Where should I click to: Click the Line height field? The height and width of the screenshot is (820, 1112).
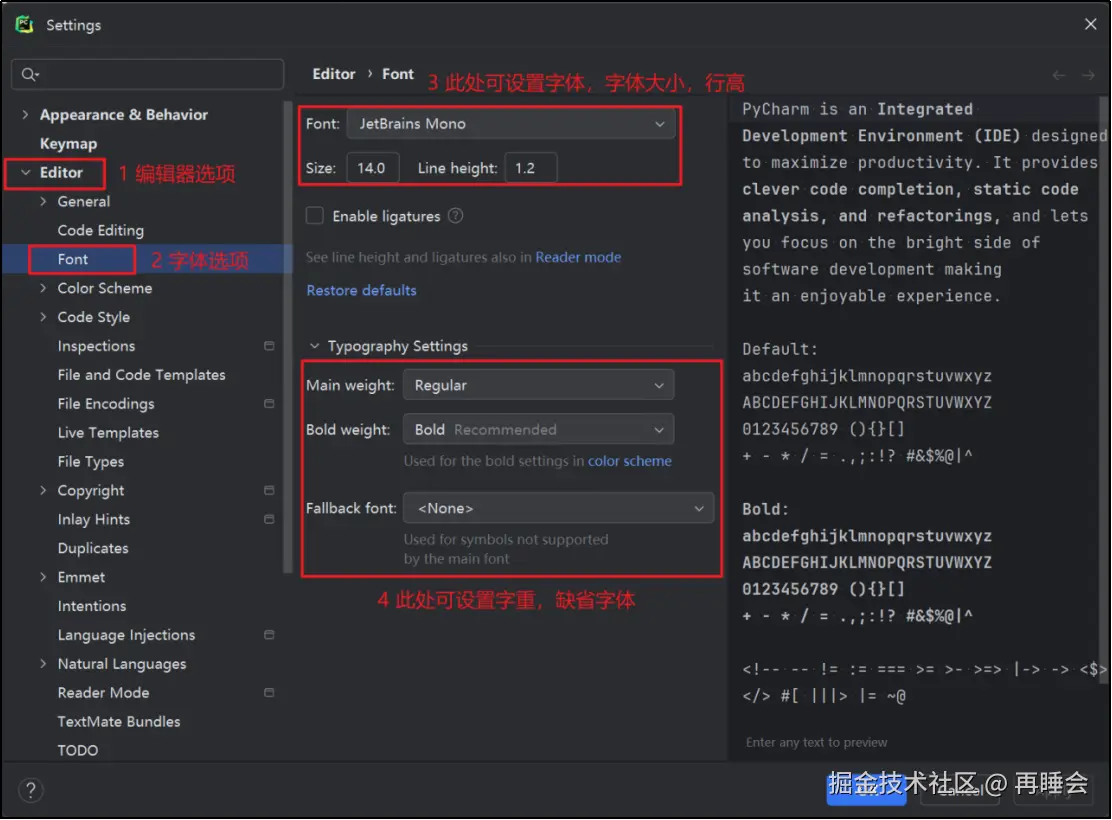click(530, 168)
